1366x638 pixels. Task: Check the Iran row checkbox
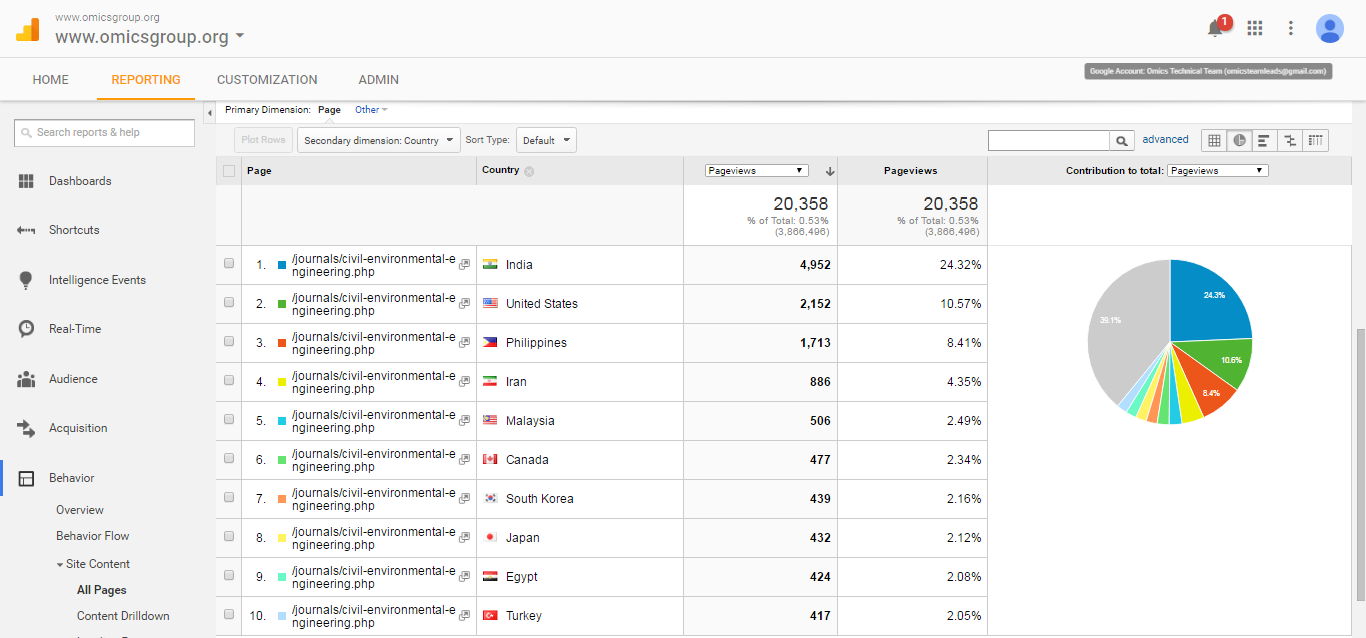click(x=229, y=380)
